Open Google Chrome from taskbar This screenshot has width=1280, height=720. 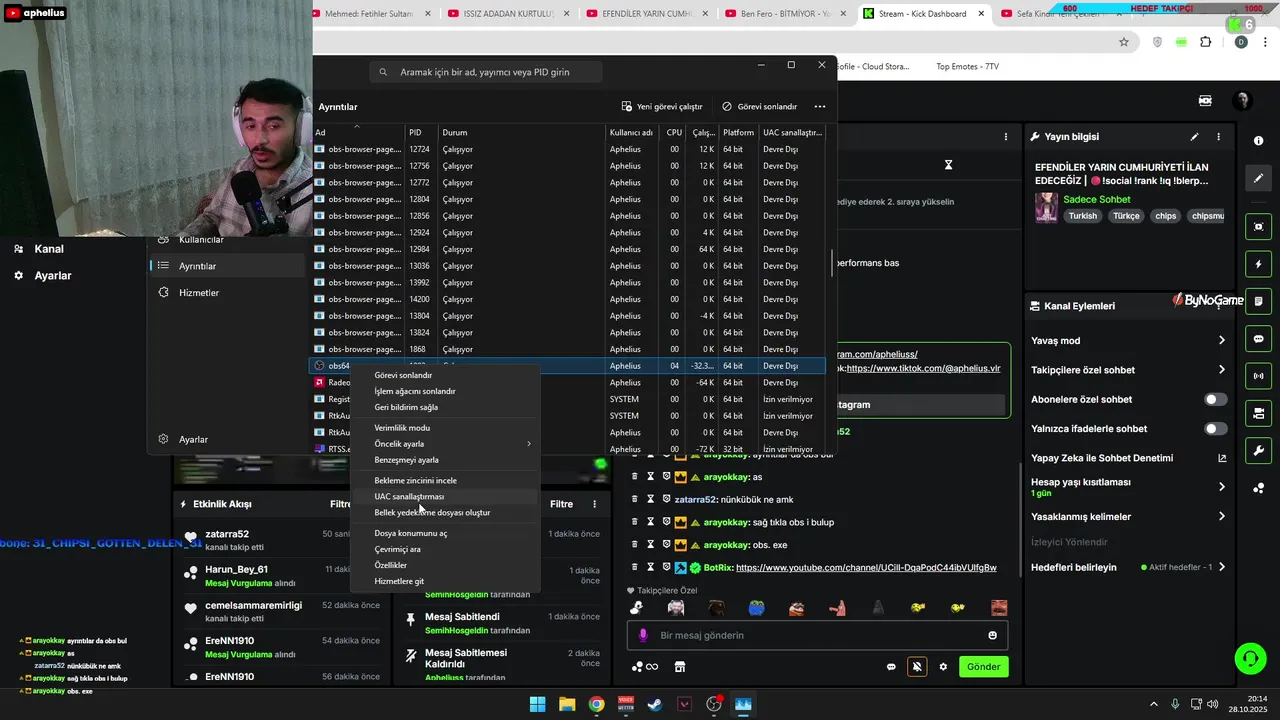point(596,704)
